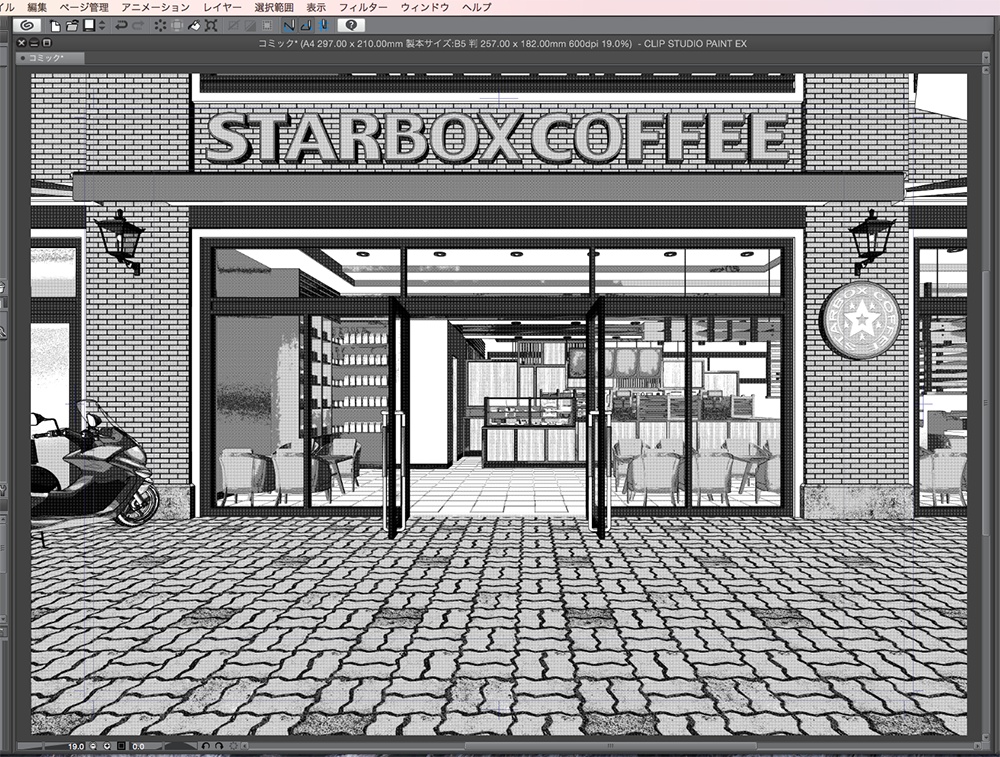Open the 選択範囲 menu
The height and width of the screenshot is (757, 1000).
click(x=274, y=7)
